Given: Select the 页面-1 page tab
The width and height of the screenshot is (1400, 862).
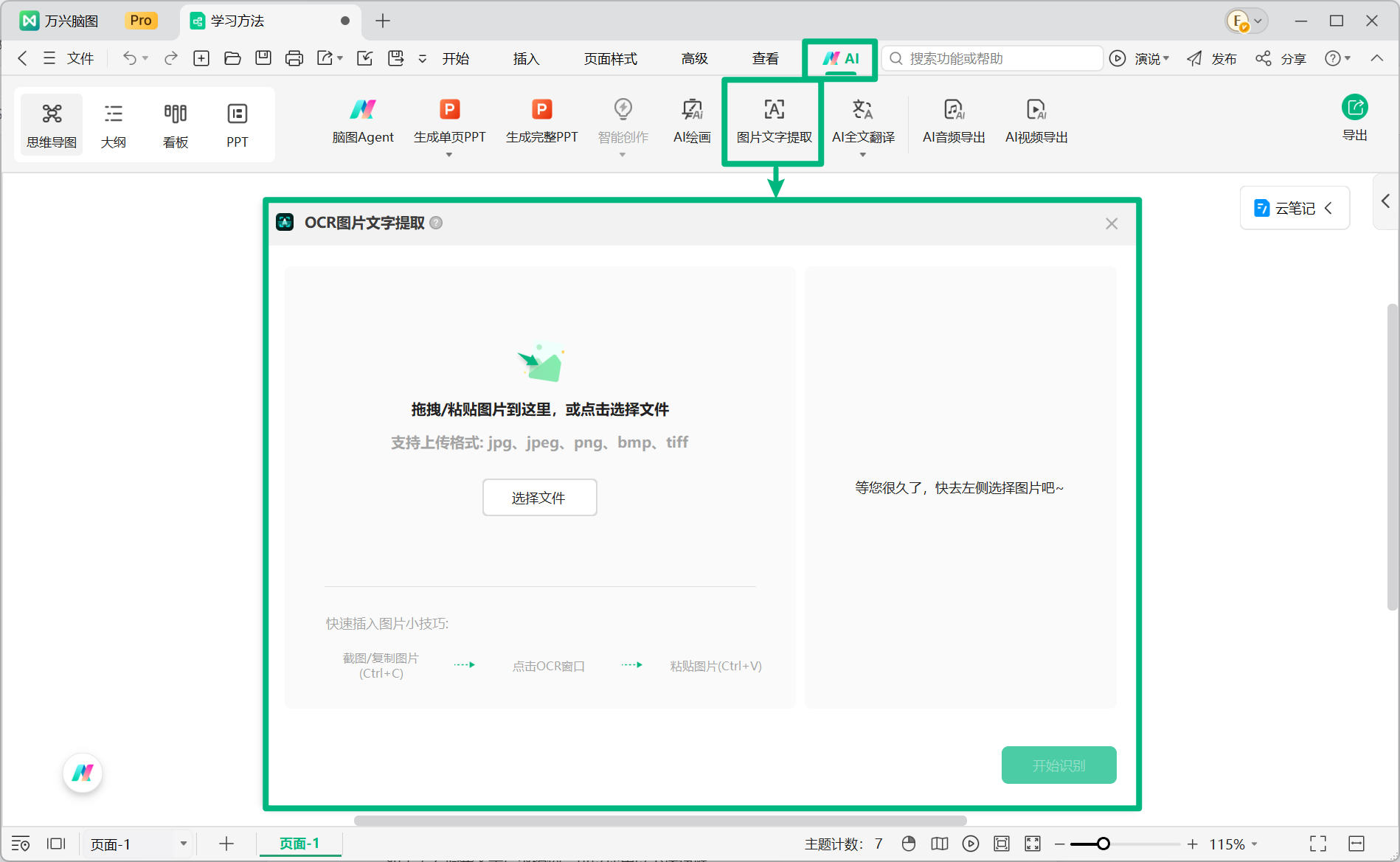Looking at the screenshot, I should point(299,843).
